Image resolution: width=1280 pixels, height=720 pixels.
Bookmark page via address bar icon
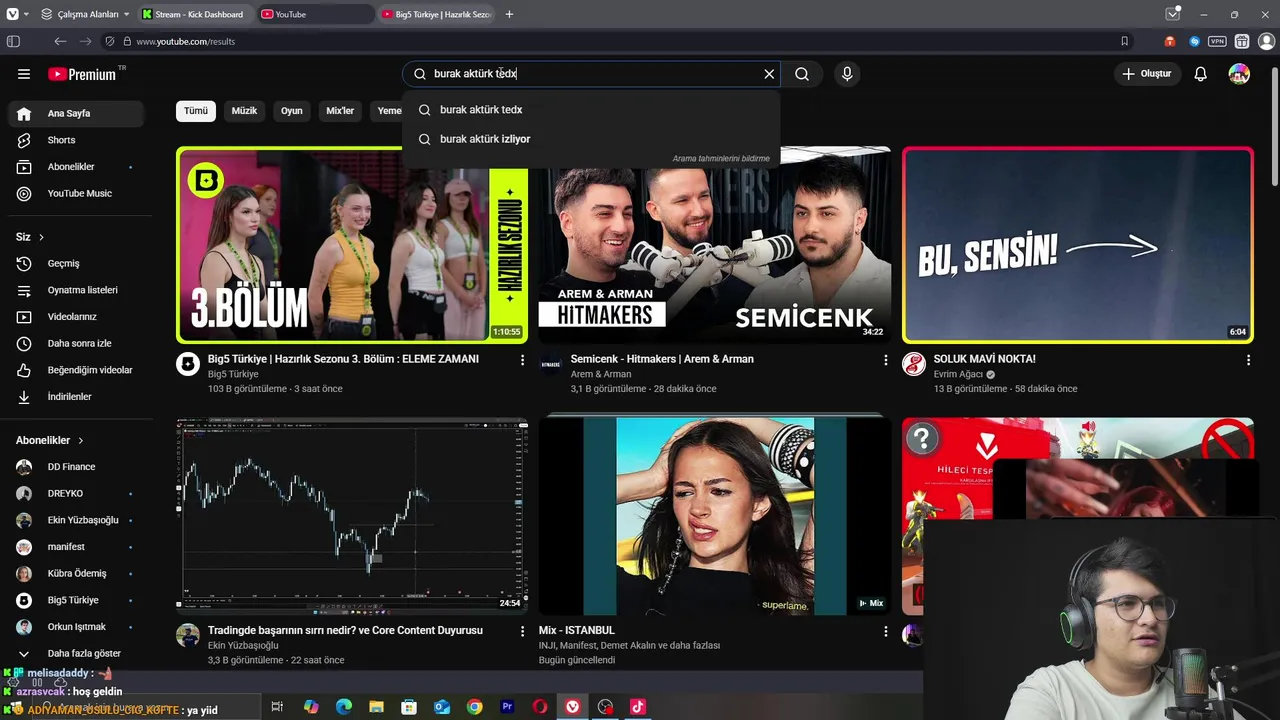coord(1125,42)
